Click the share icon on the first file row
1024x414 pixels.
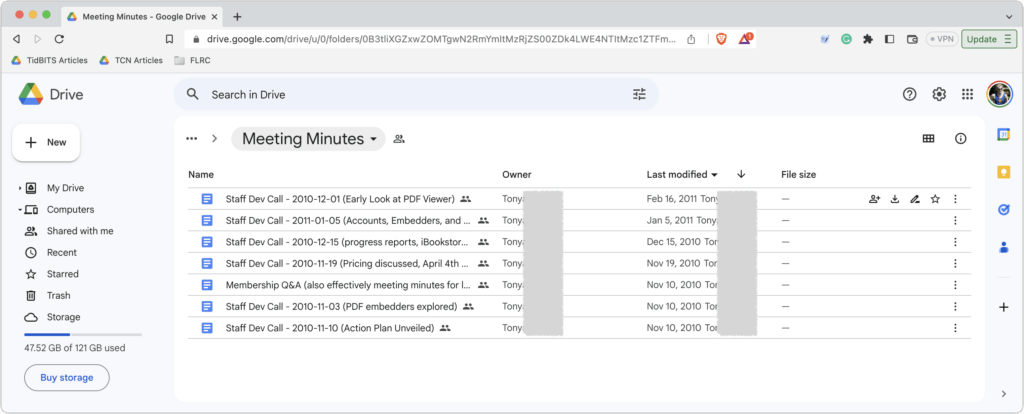click(x=874, y=199)
